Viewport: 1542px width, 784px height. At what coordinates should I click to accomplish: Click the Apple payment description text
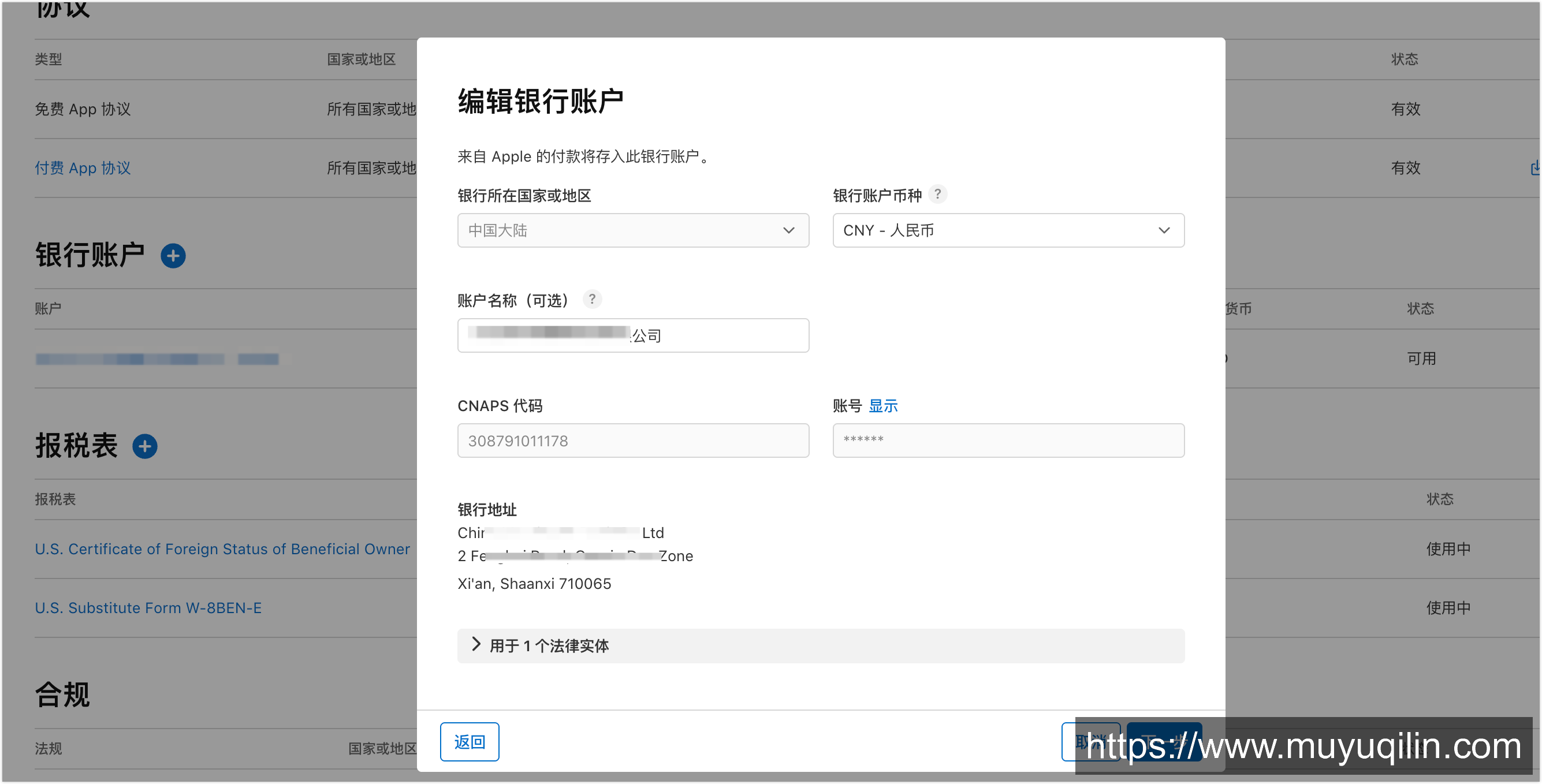[583, 157]
